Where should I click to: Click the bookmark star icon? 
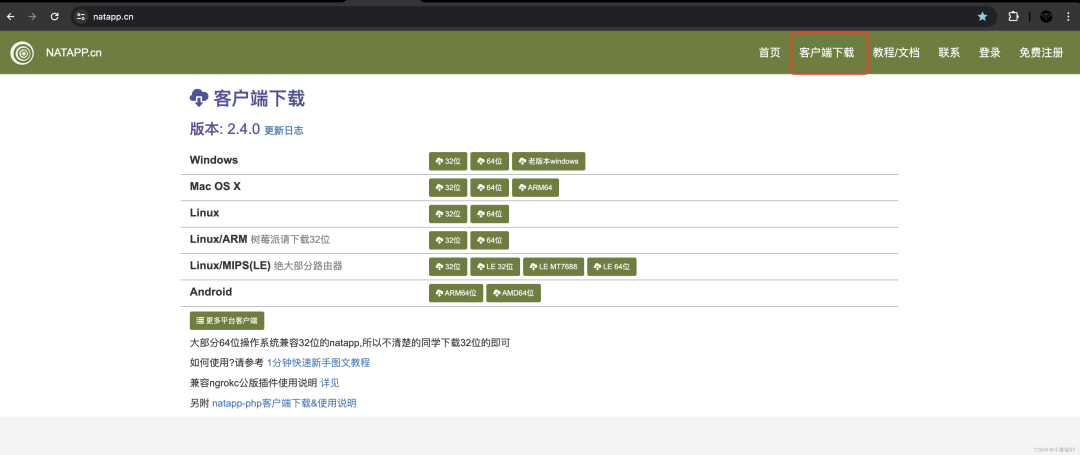point(982,17)
